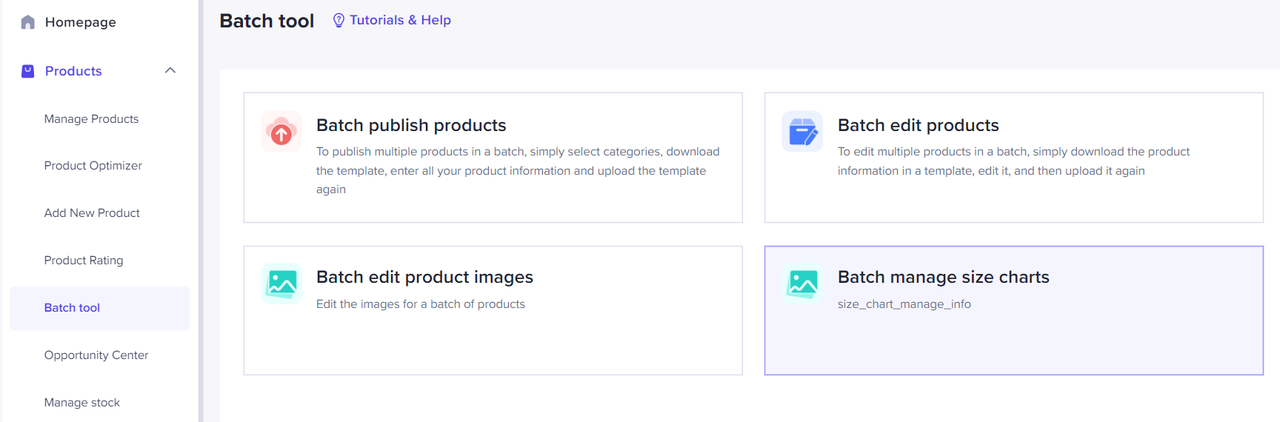Click Batch publish products title
Image resolution: width=1280 pixels, height=422 pixels.
(411, 125)
